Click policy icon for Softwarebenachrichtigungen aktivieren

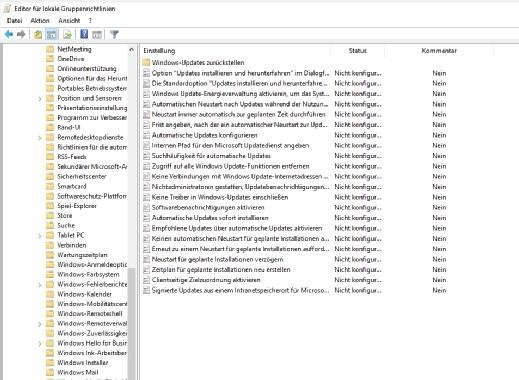click(146, 207)
